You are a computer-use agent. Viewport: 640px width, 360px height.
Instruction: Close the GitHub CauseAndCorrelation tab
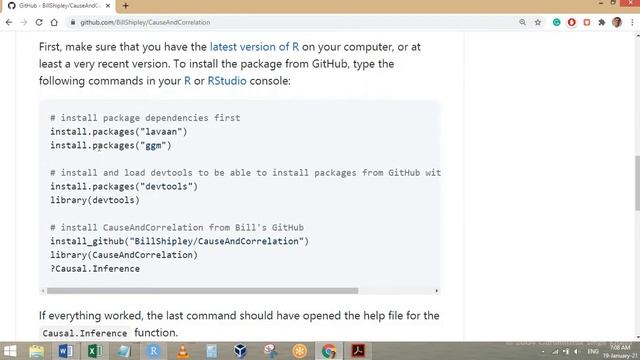coord(108,6)
